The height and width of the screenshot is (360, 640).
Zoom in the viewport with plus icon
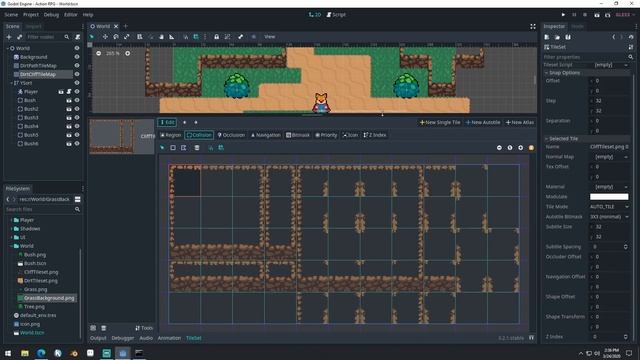pos(127,53)
